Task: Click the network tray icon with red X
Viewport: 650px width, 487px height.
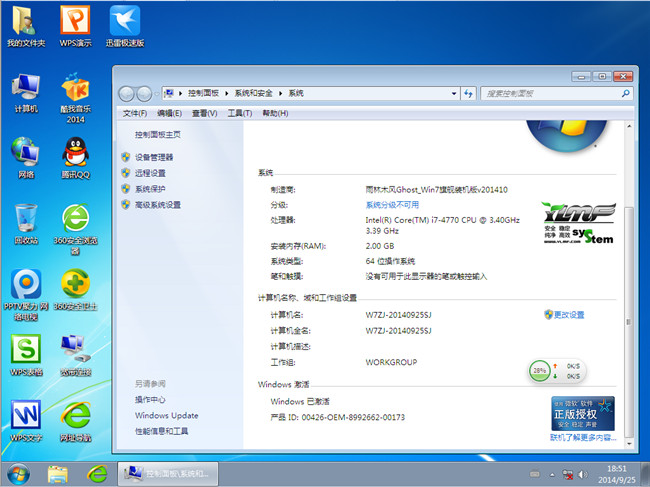Action: click(x=568, y=474)
